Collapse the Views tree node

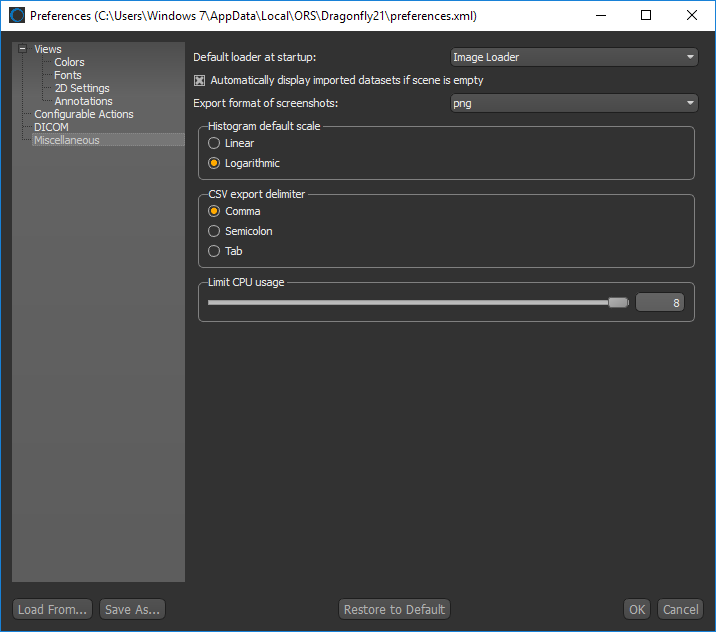(22, 49)
